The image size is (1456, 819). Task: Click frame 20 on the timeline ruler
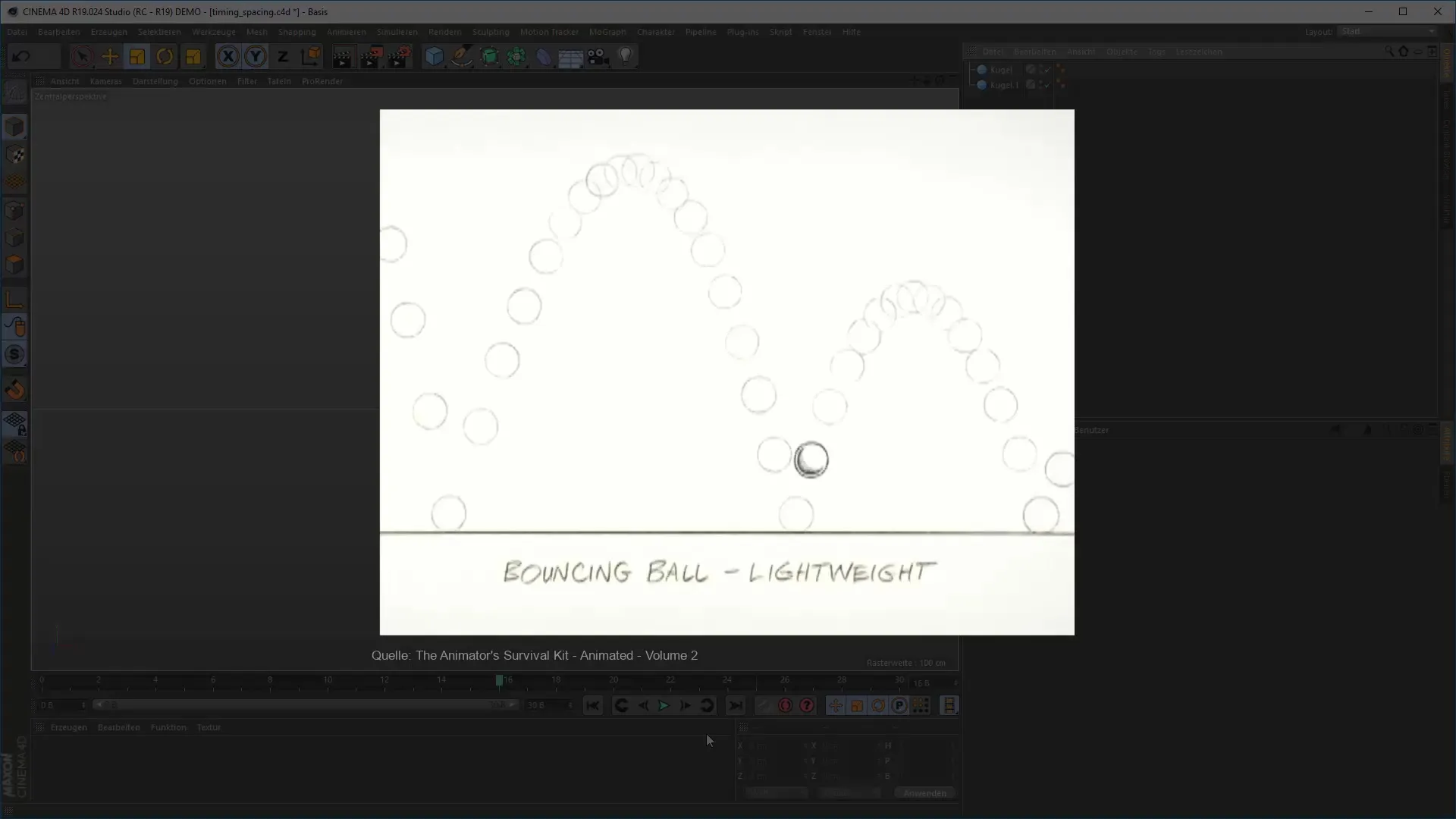click(x=613, y=682)
